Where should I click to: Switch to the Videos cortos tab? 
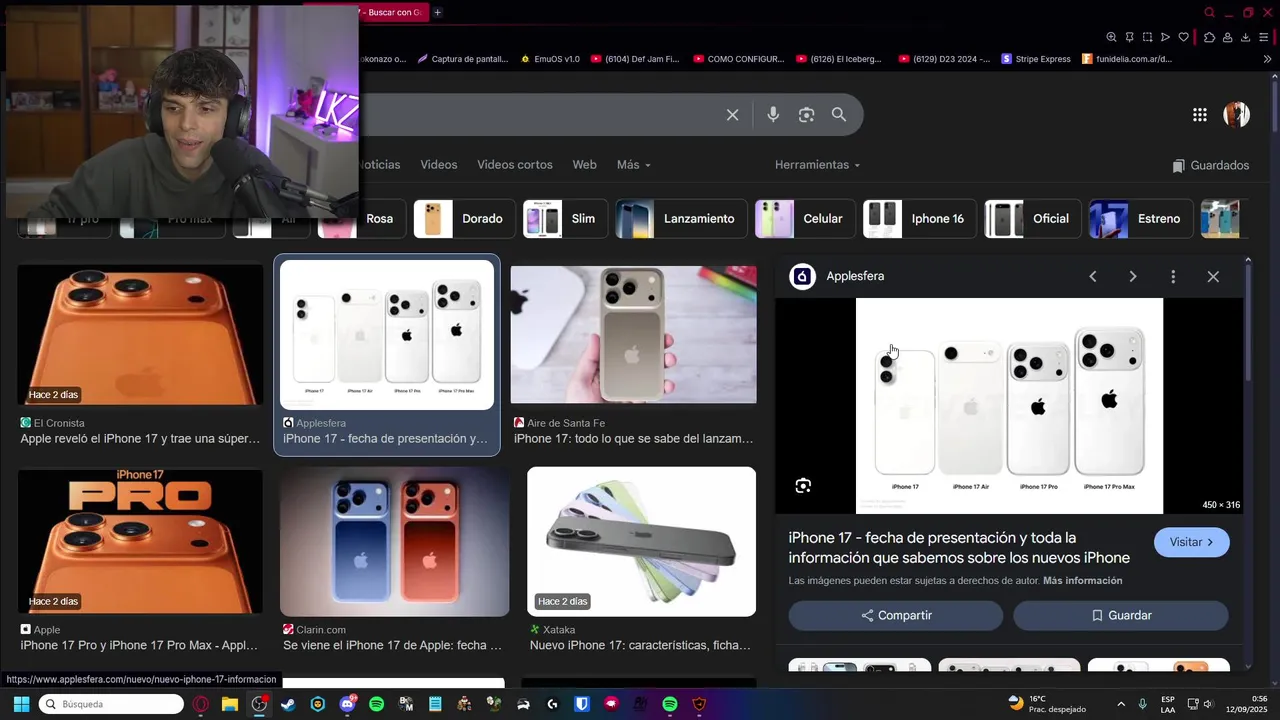[x=514, y=165]
